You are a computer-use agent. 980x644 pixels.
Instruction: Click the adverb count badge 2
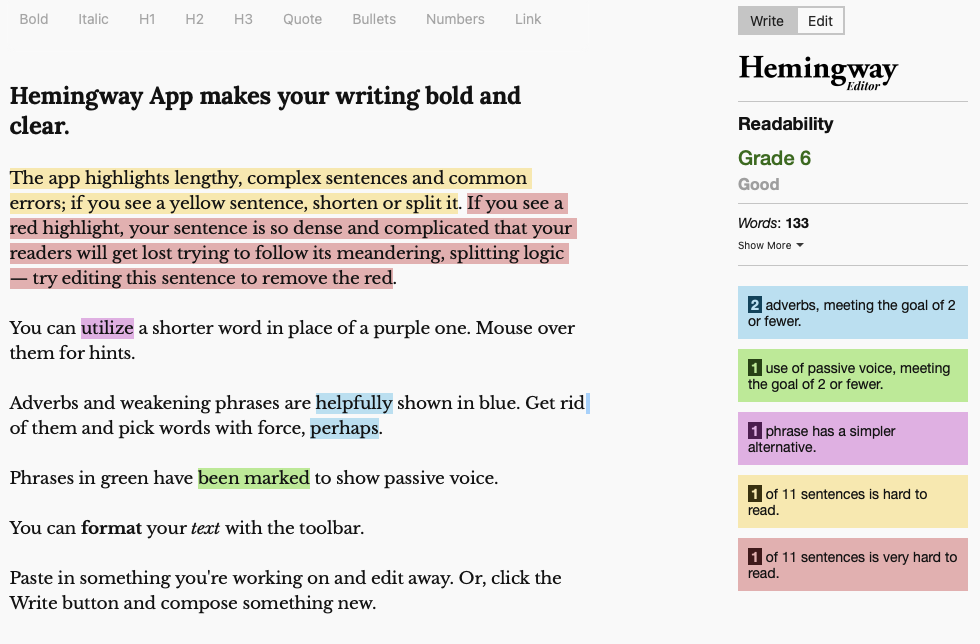(754, 304)
